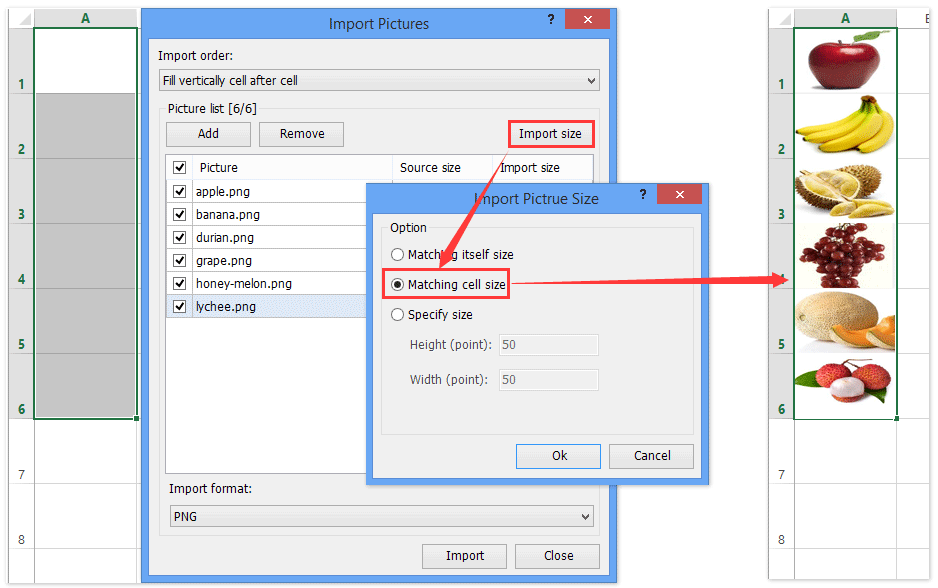The width and height of the screenshot is (938, 588).
Task: Select the Matching itself size option
Action: point(397,254)
